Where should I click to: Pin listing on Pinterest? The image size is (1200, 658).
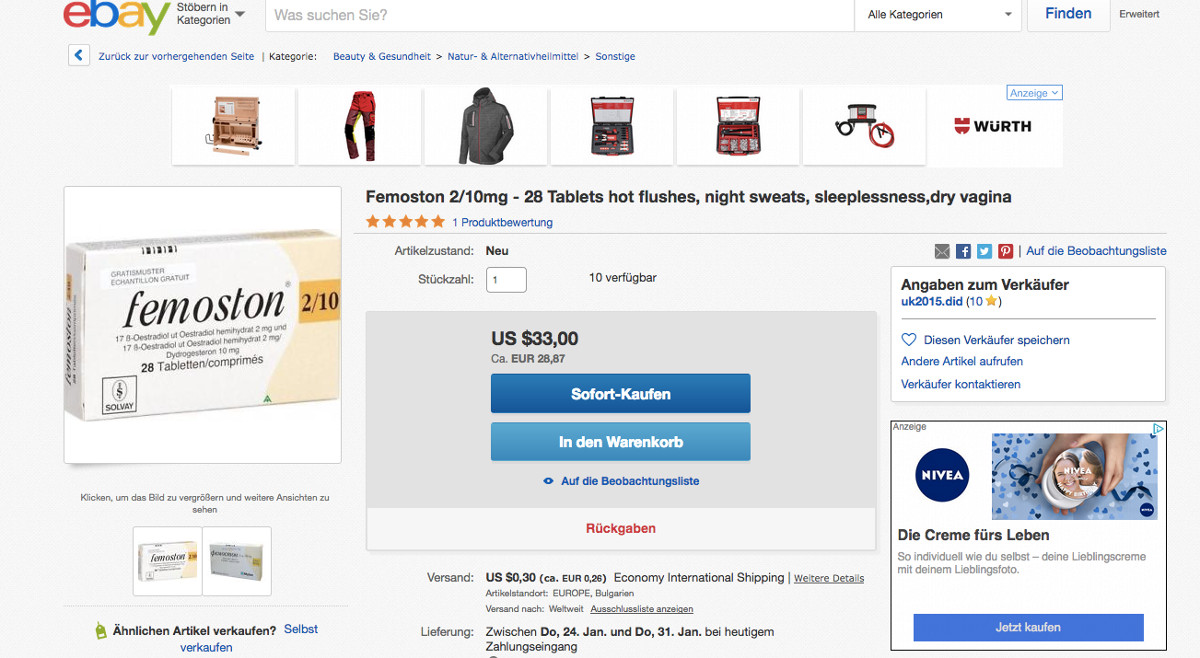point(1006,251)
